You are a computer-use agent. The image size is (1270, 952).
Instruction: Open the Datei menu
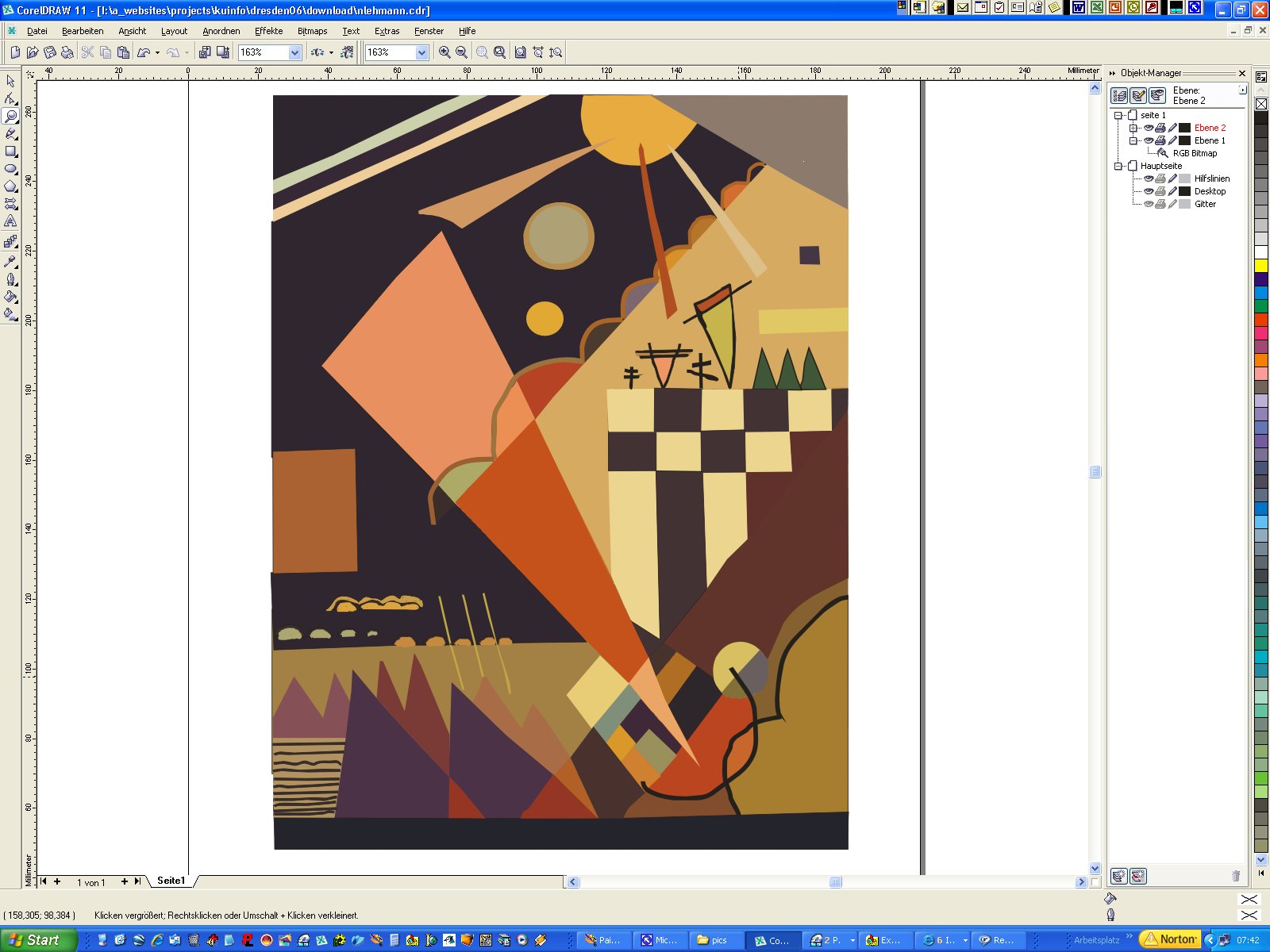(37, 31)
